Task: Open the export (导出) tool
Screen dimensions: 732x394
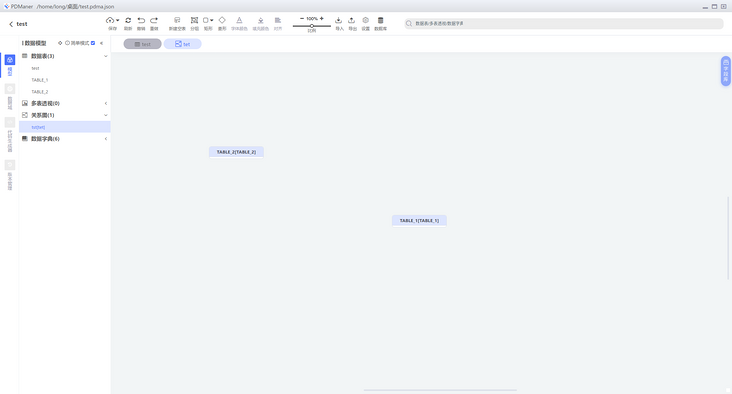Action: click(x=352, y=20)
